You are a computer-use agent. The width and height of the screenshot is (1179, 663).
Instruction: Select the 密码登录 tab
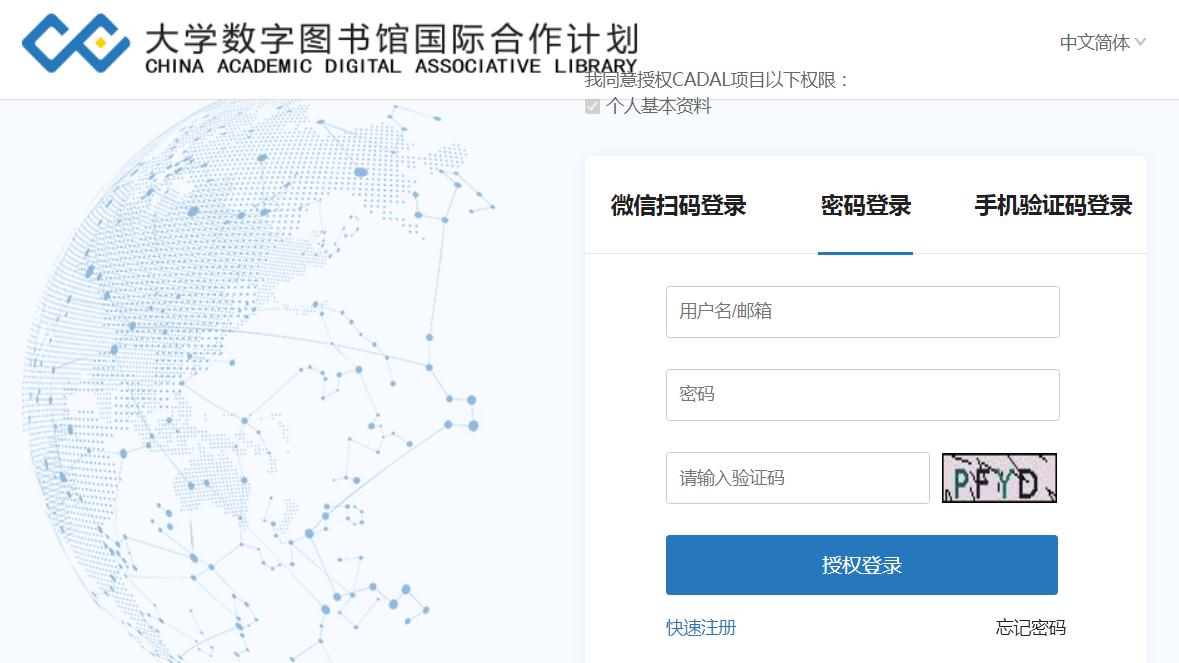point(865,206)
